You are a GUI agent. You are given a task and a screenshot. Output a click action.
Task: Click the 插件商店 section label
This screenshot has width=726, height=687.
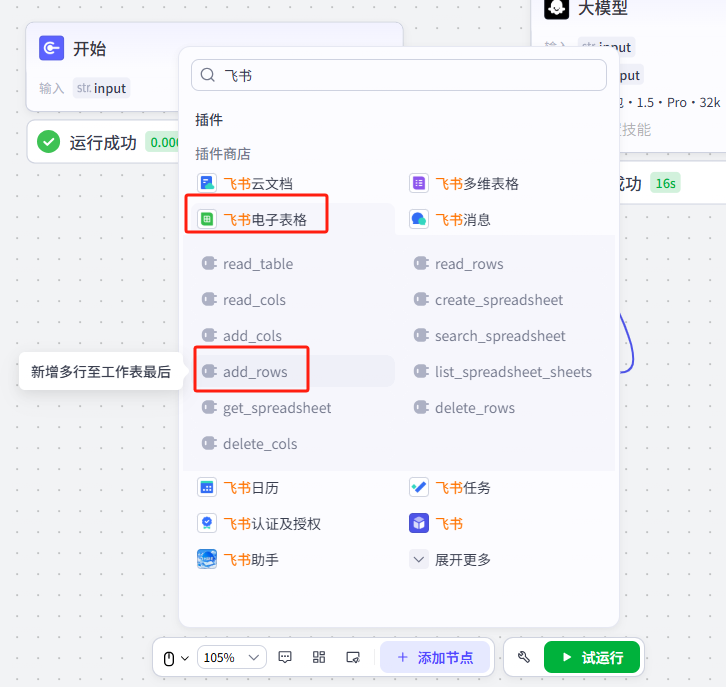223,153
